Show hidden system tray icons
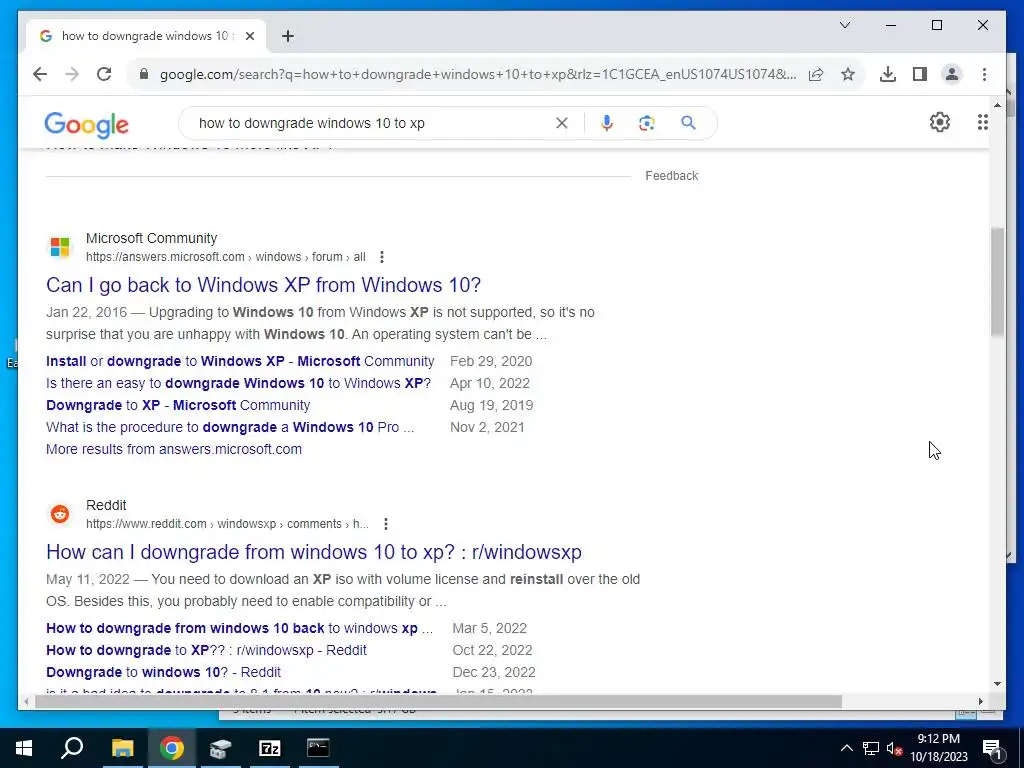Viewport: 1024px width, 768px height. coord(846,748)
